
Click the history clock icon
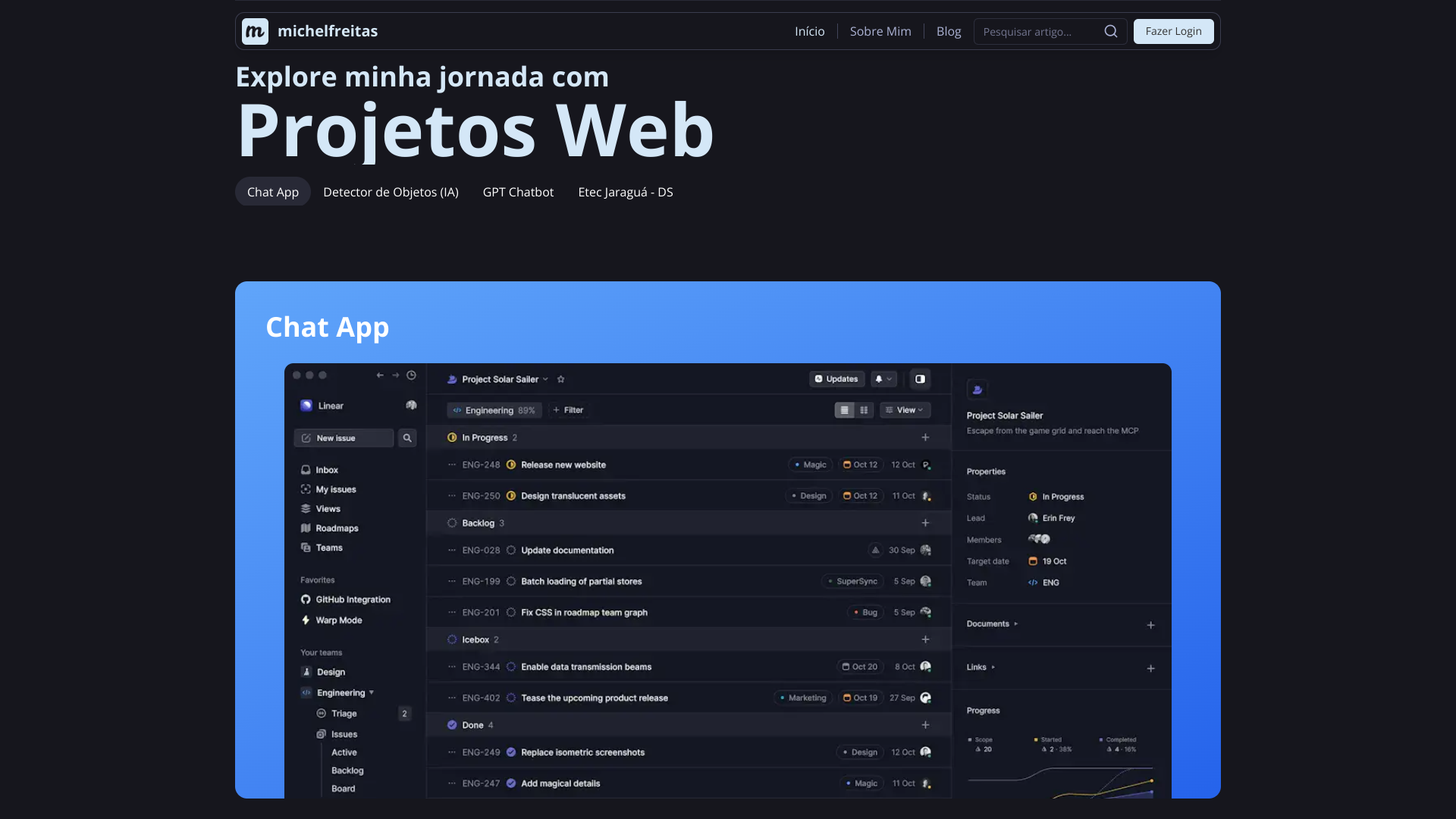point(411,375)
